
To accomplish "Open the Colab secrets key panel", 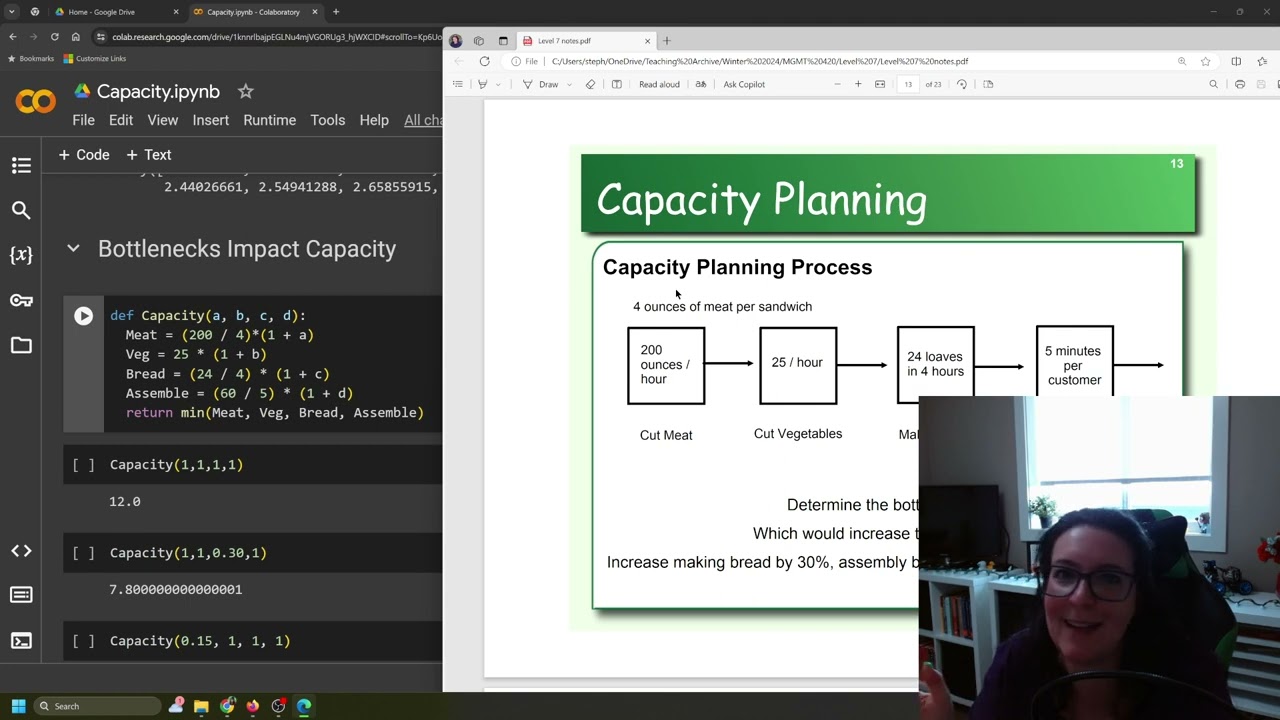I will pos(21,300).
